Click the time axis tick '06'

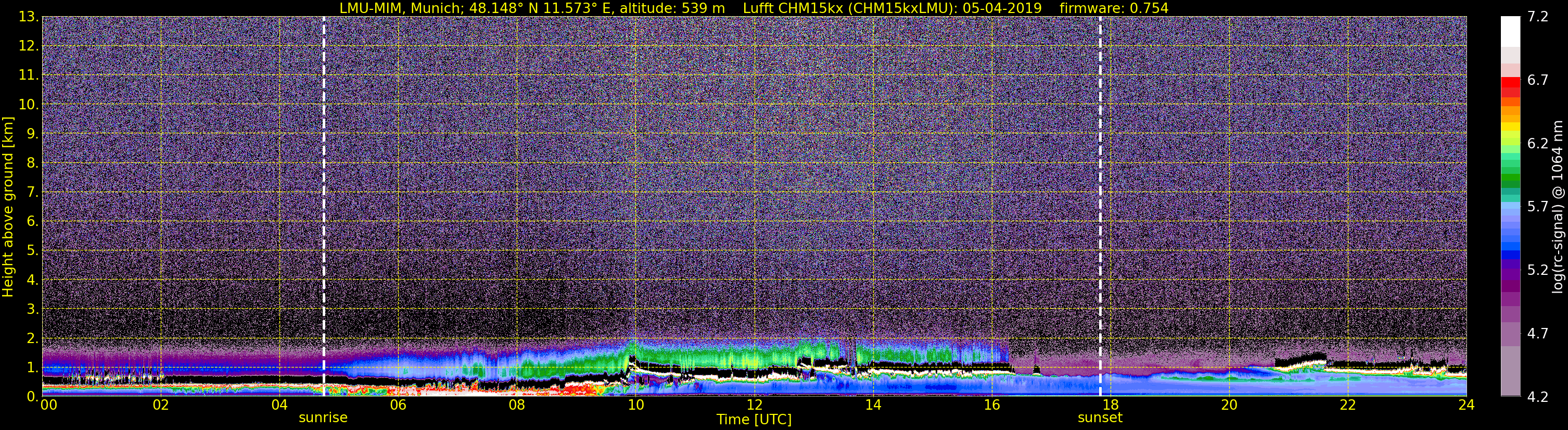coord(398,405)
